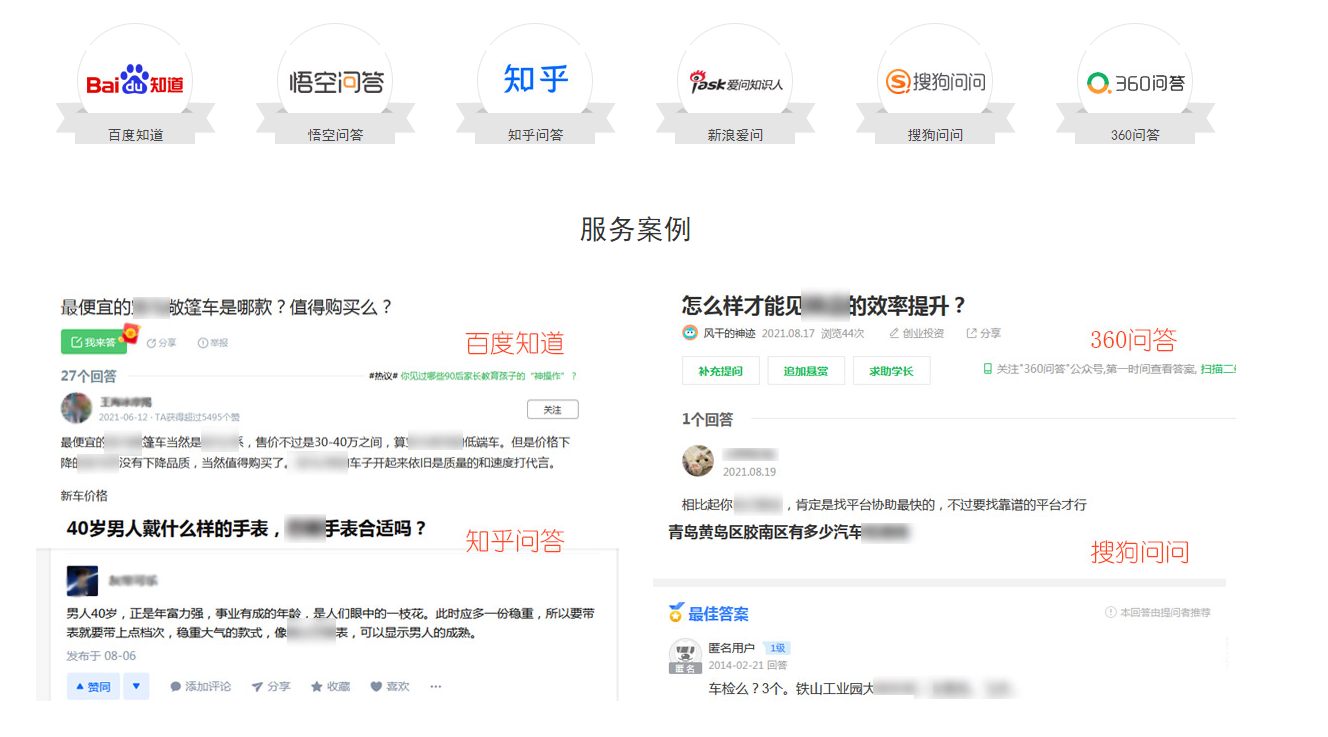Click the Sogou Wenwen (搜狗问问) logo

[x=935, y=82]
